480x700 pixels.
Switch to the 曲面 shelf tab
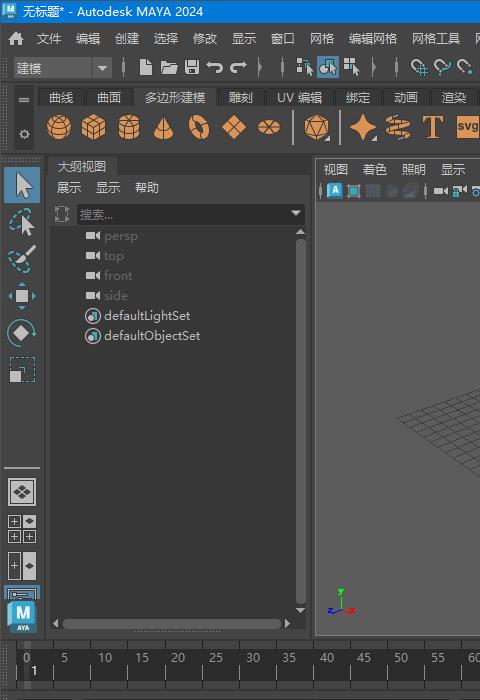[109, 97]
